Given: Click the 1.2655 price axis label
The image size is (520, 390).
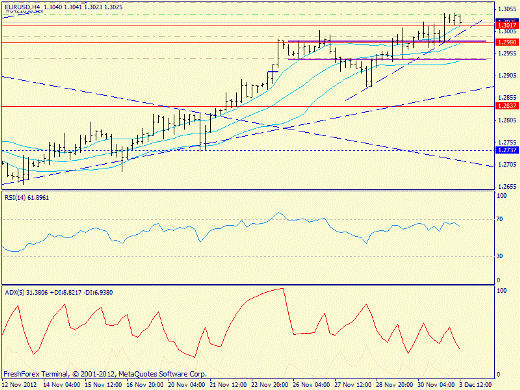Looking at the screenshot, I should [x=507, y=187].
